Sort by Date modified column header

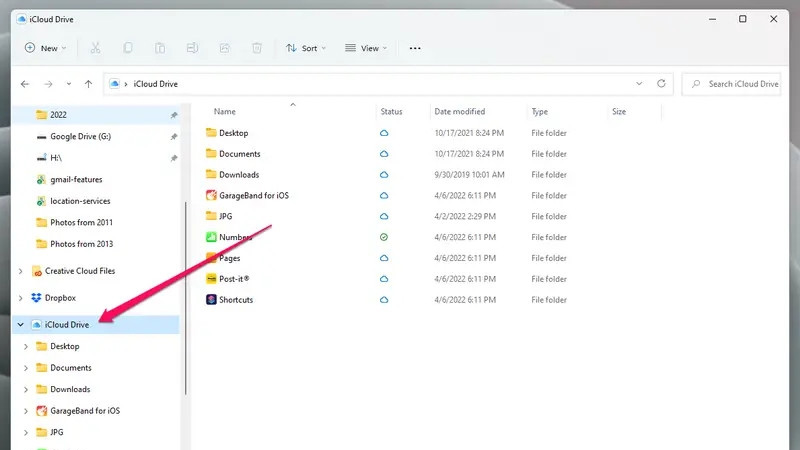460,111
